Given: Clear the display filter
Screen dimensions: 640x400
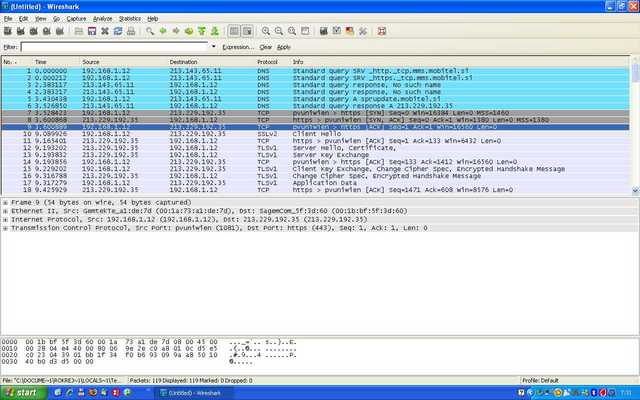Looking at the screenshot, I should [266, 47].
